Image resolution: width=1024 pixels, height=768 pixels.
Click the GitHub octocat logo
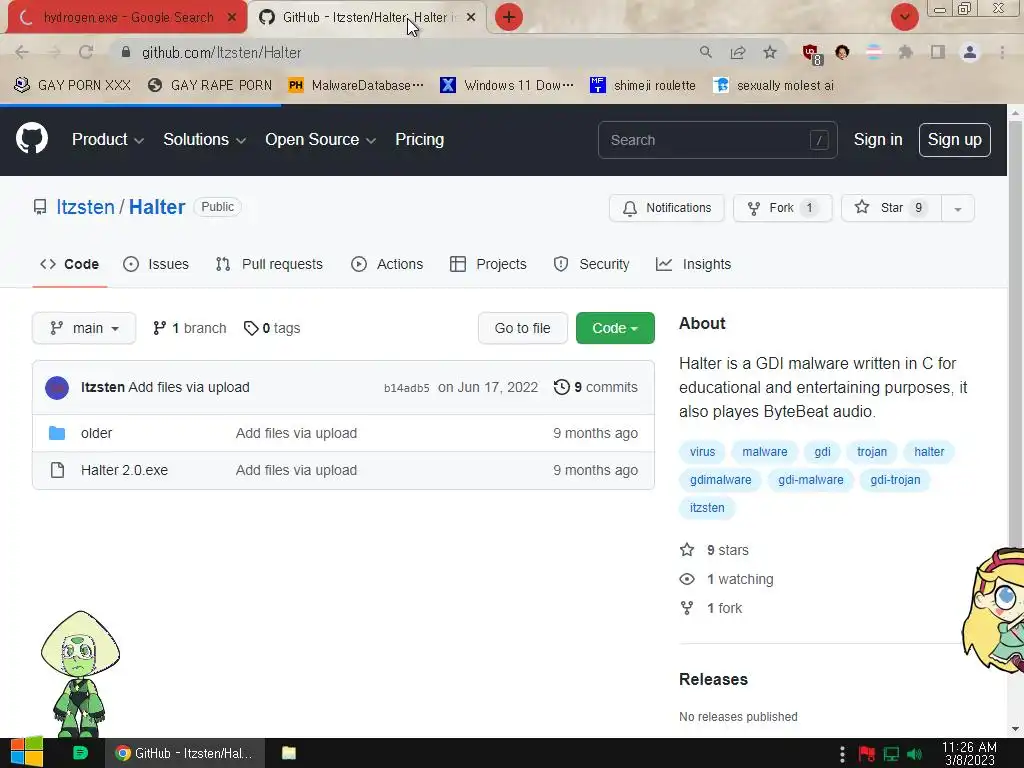coord(32,138)
